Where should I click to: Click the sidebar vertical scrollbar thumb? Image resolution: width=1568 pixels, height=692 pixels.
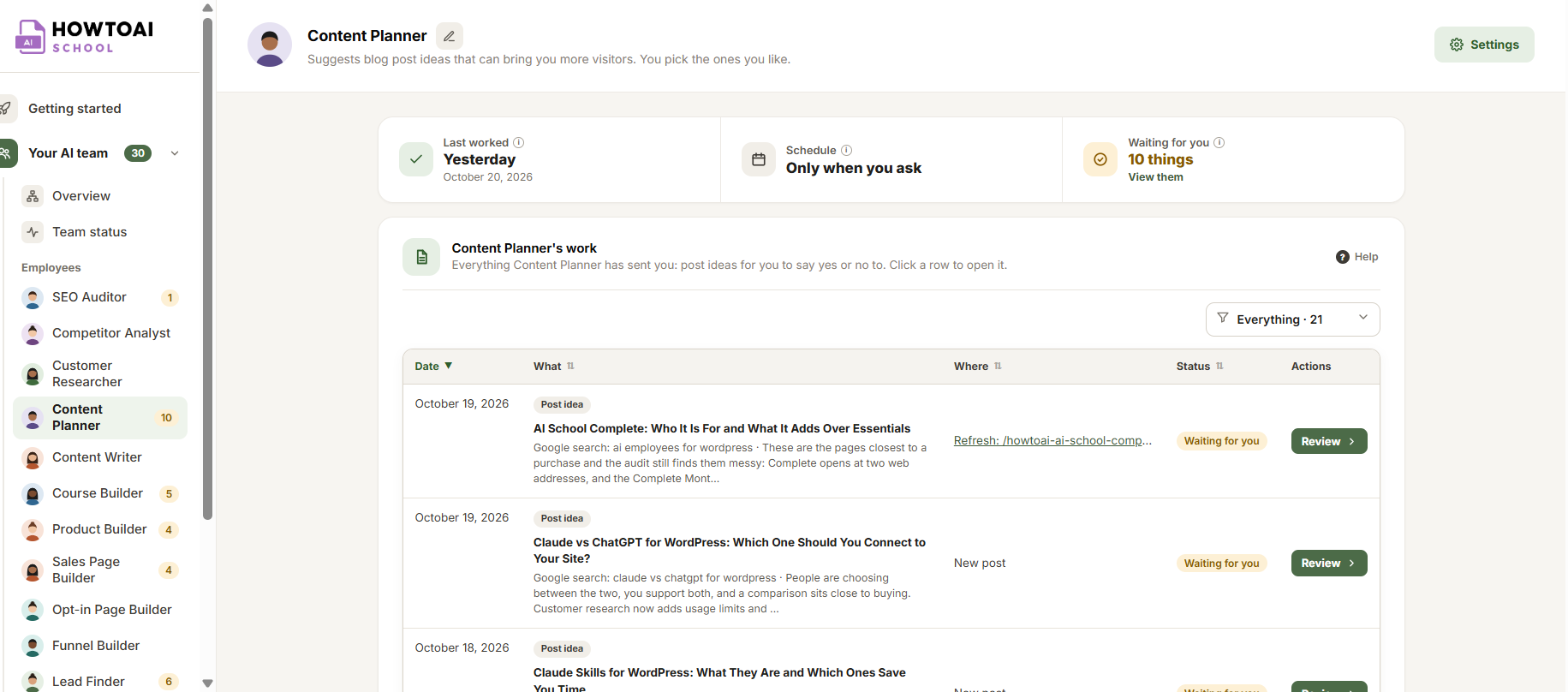(207, 268)
